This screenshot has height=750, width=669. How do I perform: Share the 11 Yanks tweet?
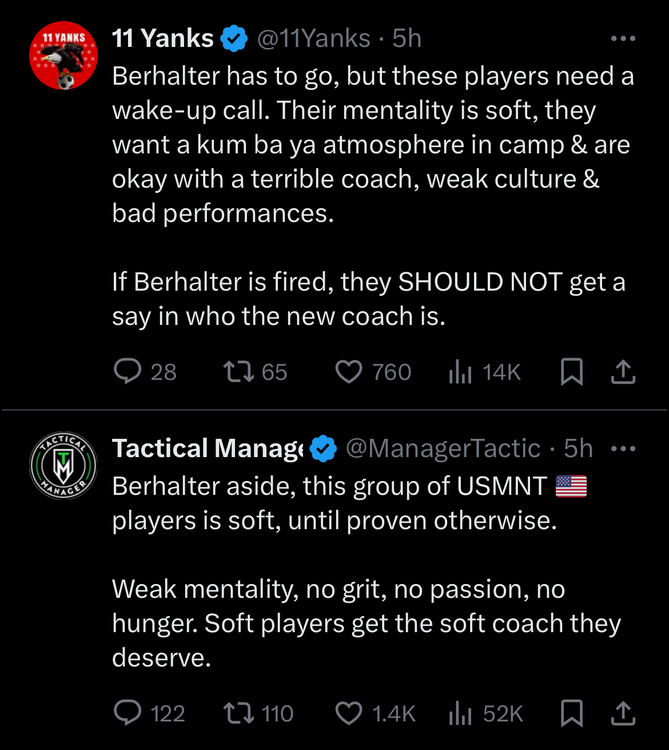pos(622,372)
